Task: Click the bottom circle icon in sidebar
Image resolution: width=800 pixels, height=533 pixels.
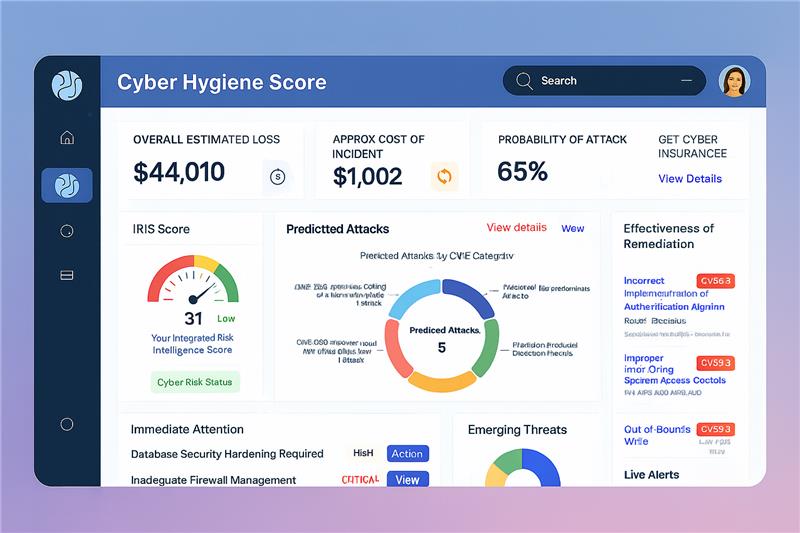Action: point(67,424)
